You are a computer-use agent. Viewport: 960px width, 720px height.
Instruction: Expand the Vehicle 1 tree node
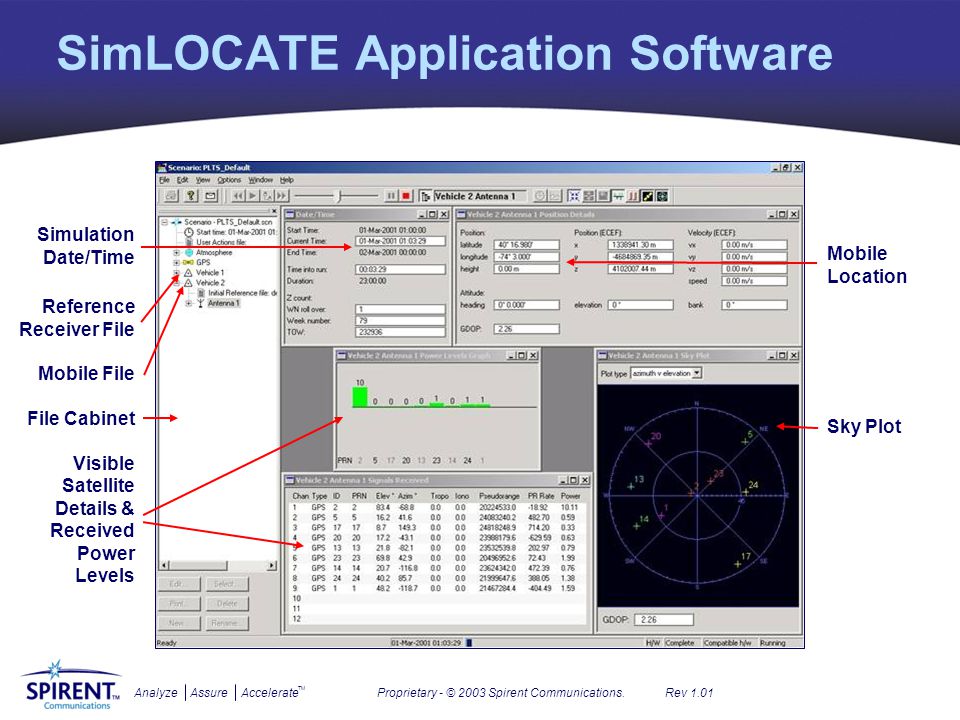click(x=176, y=272)
